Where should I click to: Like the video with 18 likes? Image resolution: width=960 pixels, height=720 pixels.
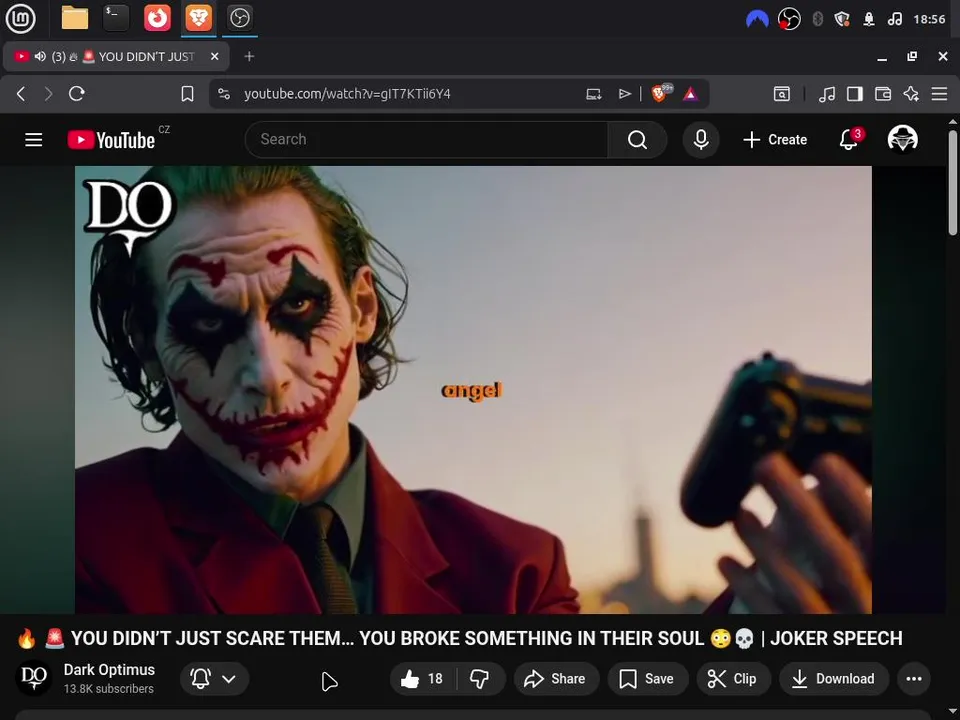(x=422, y=678)
